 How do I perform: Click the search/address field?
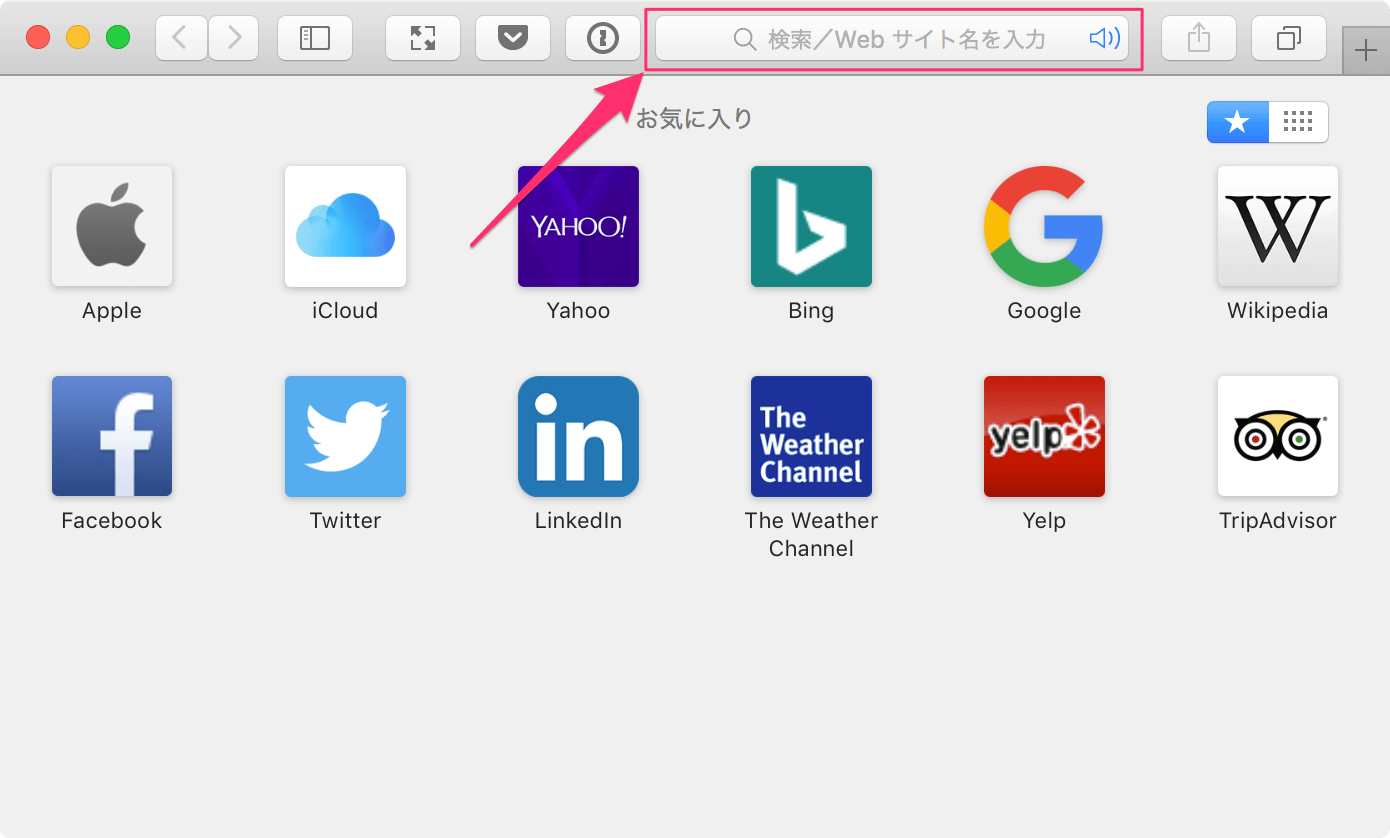(892, 39)
